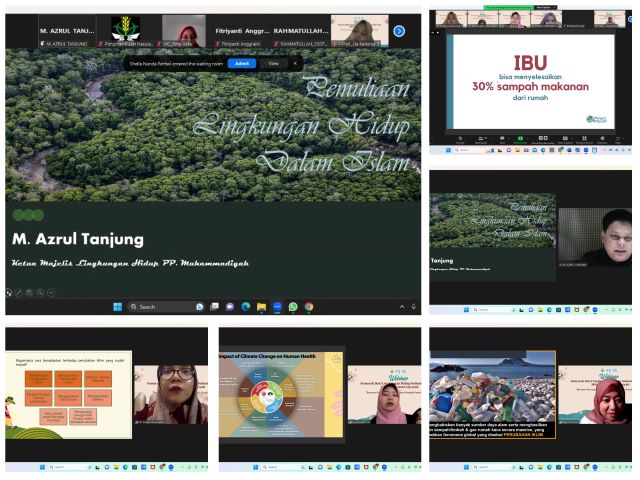Open Participants in IBU slide Zoom toolbar

[x=481, y=140]
